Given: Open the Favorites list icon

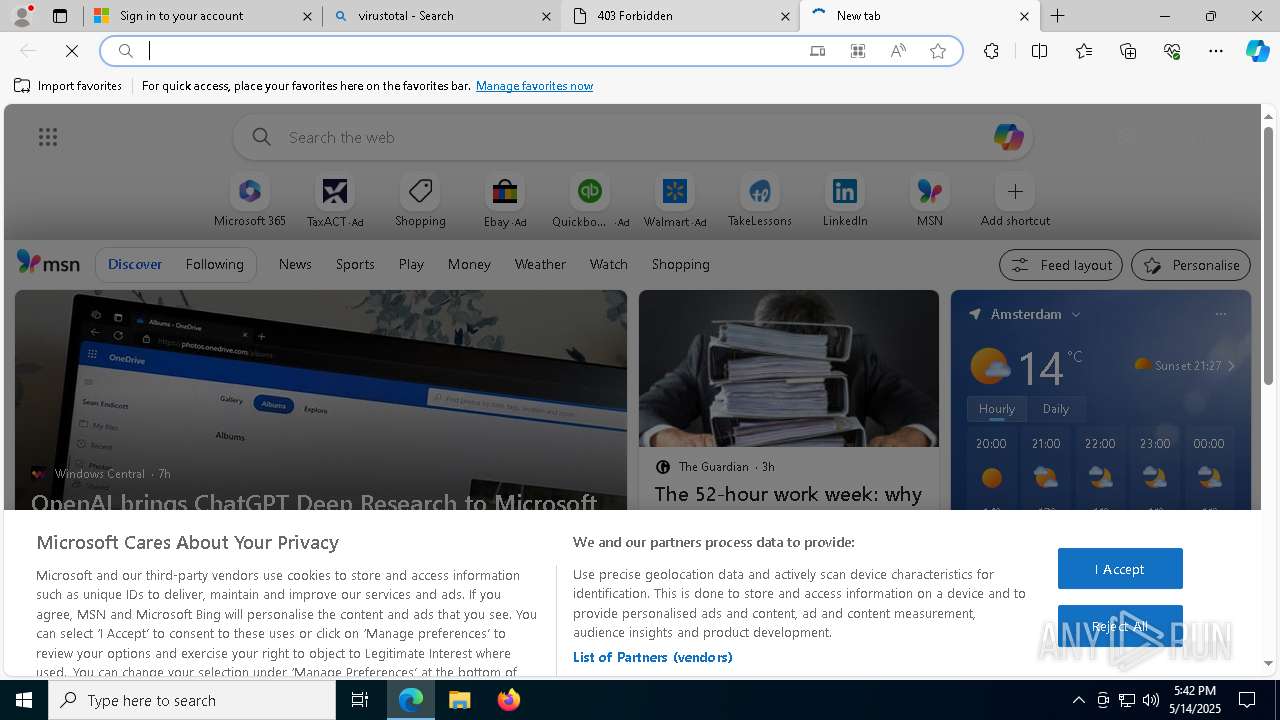Looking at the screenshot, I should click(1084, 51).
